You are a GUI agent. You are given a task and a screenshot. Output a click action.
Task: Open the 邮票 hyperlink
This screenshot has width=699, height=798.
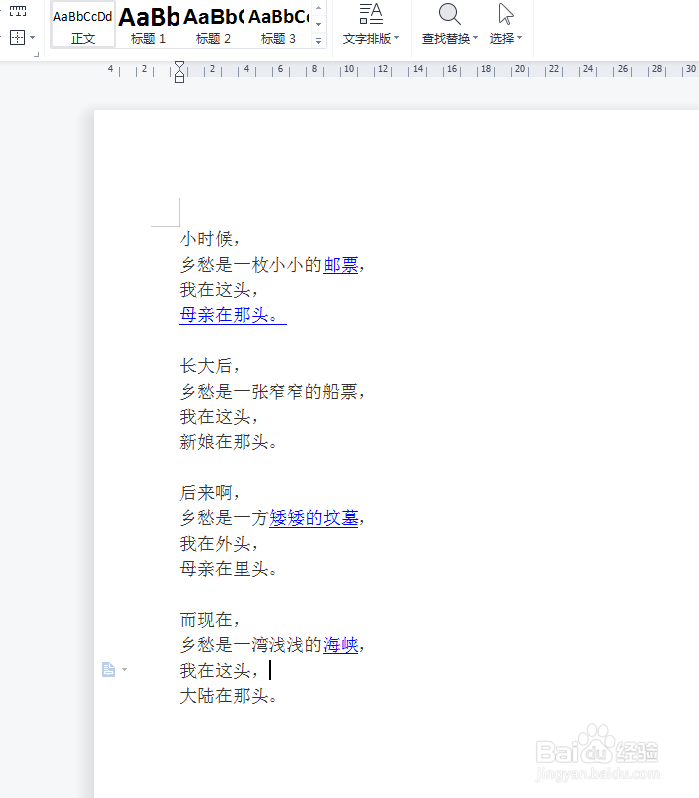click(x=341, y=265)
